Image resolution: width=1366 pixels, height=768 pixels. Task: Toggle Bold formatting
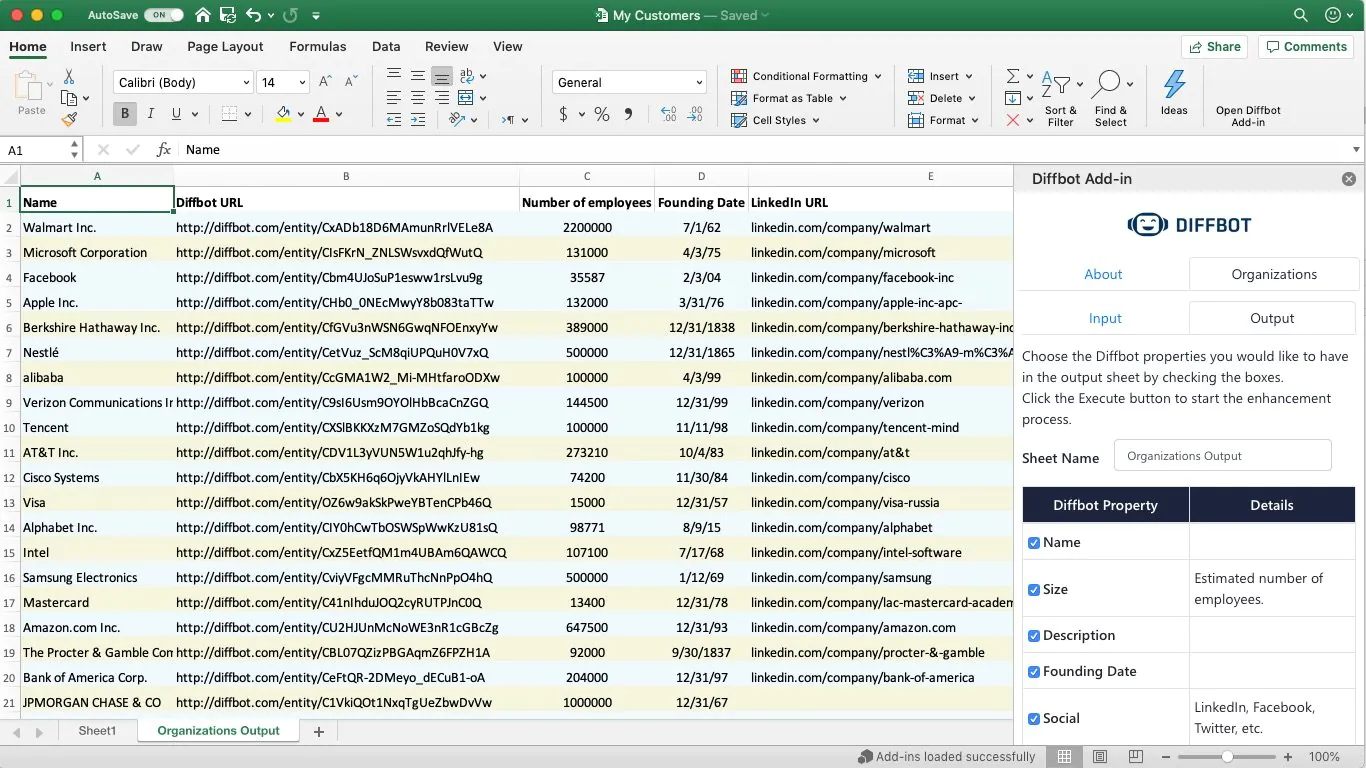tap(125, 114)
